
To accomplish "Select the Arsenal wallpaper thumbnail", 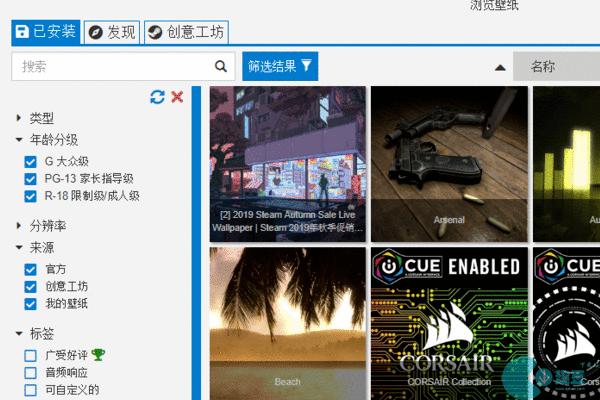I will pos(449,163).
